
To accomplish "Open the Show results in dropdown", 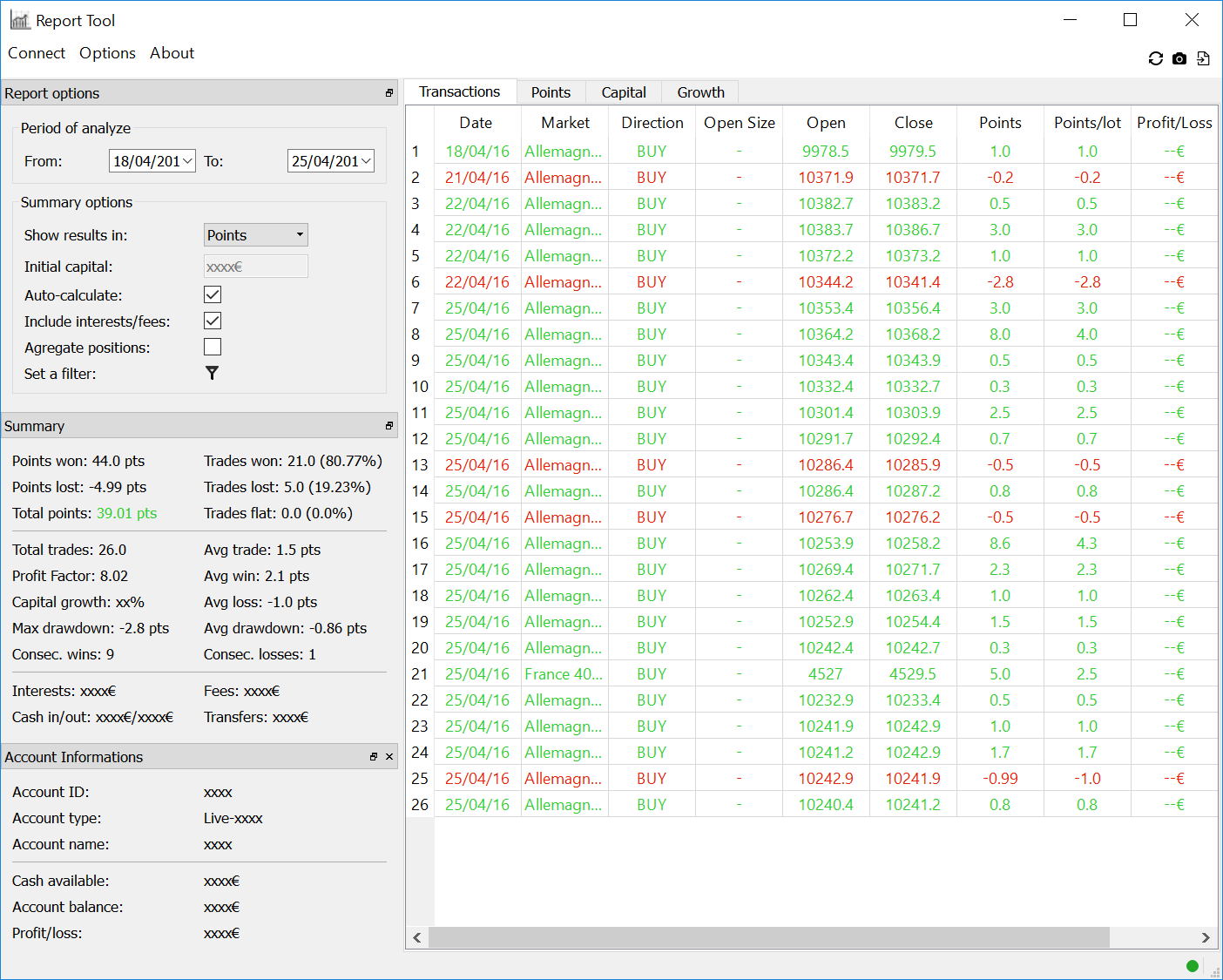I will [x=255, y=235].
